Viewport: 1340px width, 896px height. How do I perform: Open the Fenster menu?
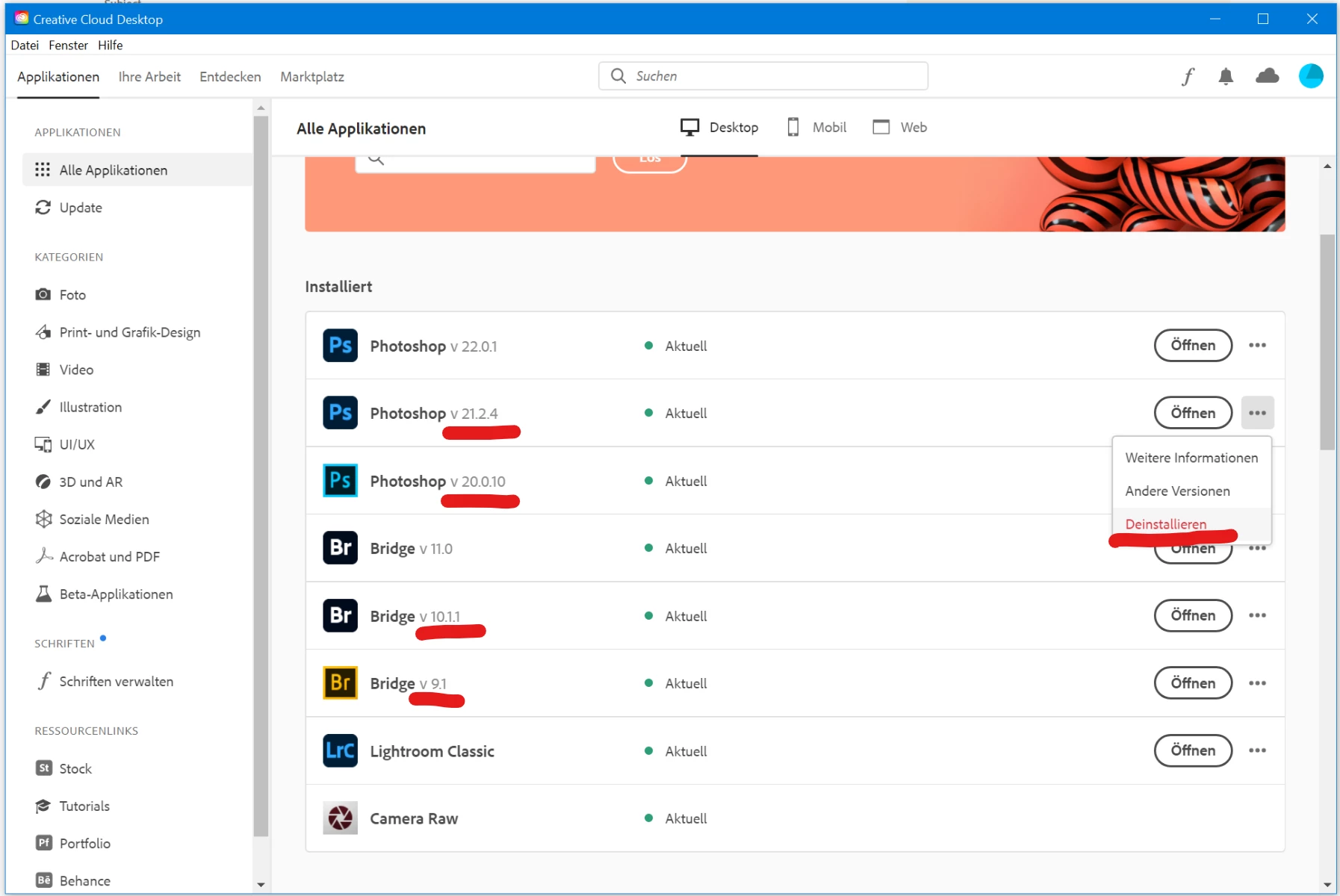[x=68, y=45]
